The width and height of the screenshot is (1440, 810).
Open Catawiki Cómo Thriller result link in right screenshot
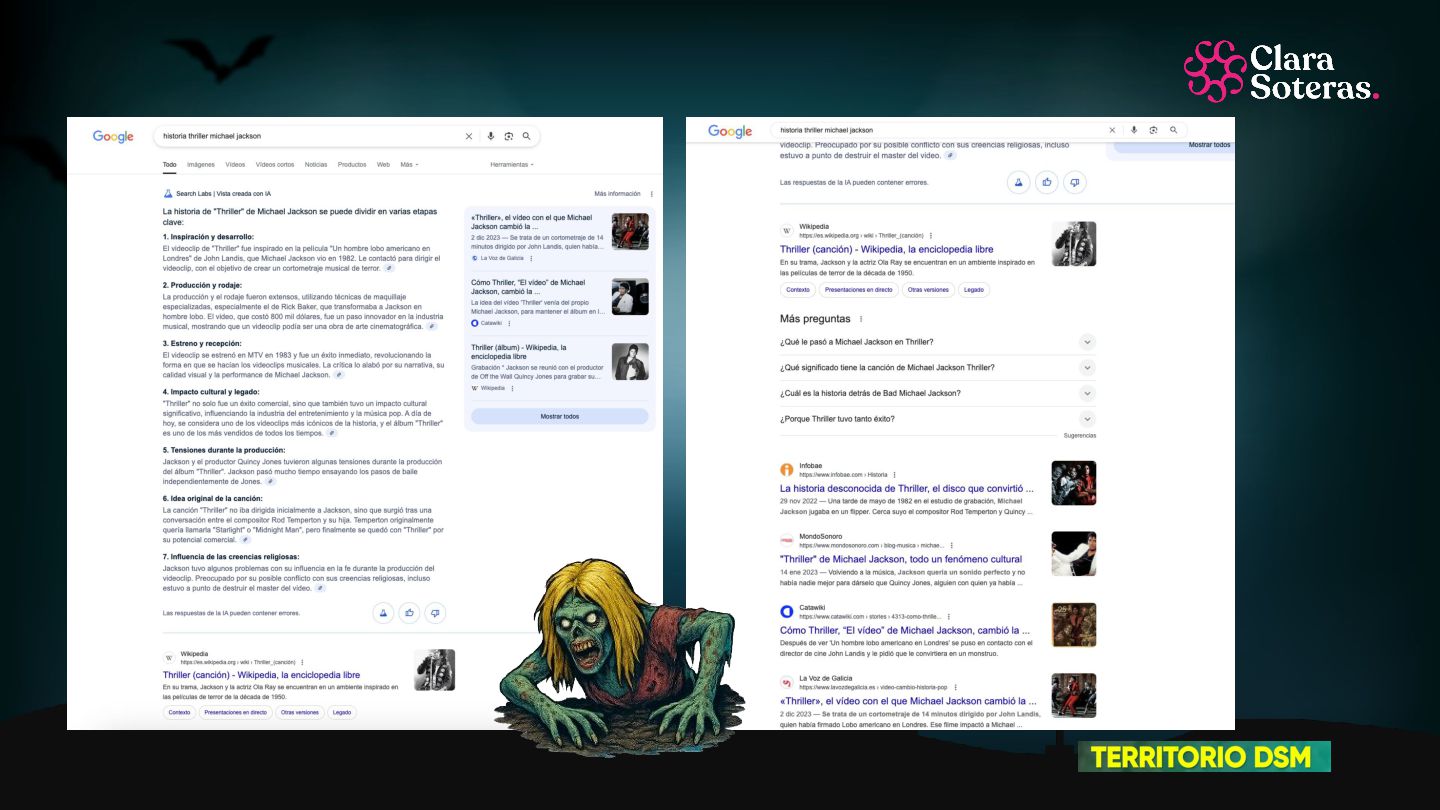pyautogui.click(x=905, y=630)
